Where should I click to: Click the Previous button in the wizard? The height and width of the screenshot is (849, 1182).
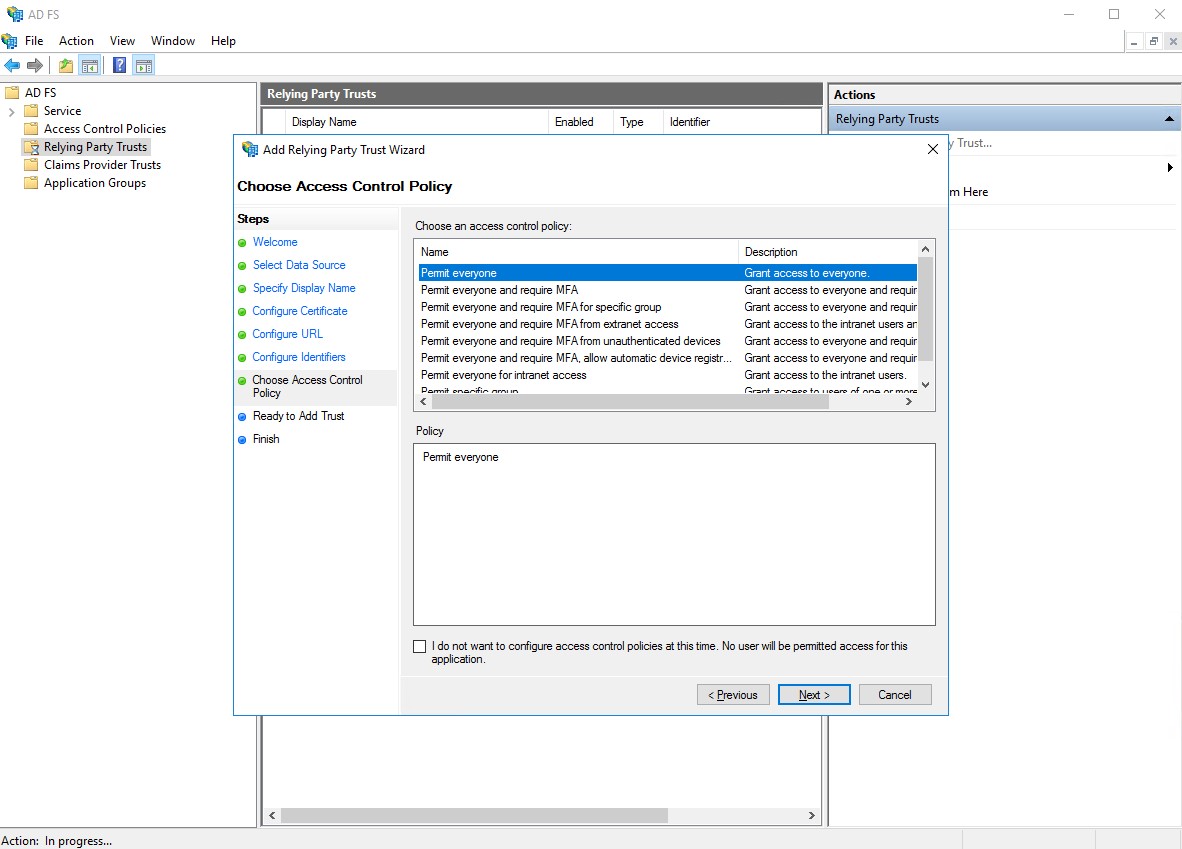(733, 694)
